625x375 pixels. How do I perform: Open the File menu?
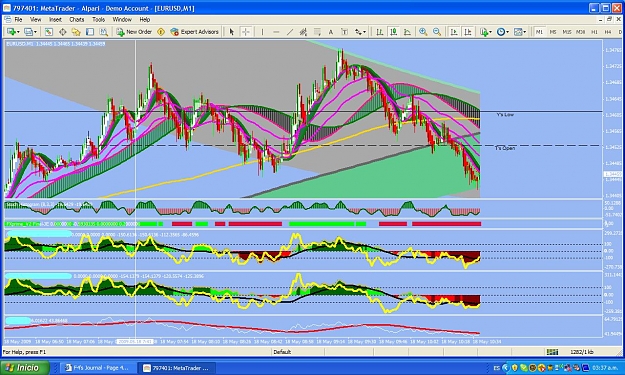point(18,20)
